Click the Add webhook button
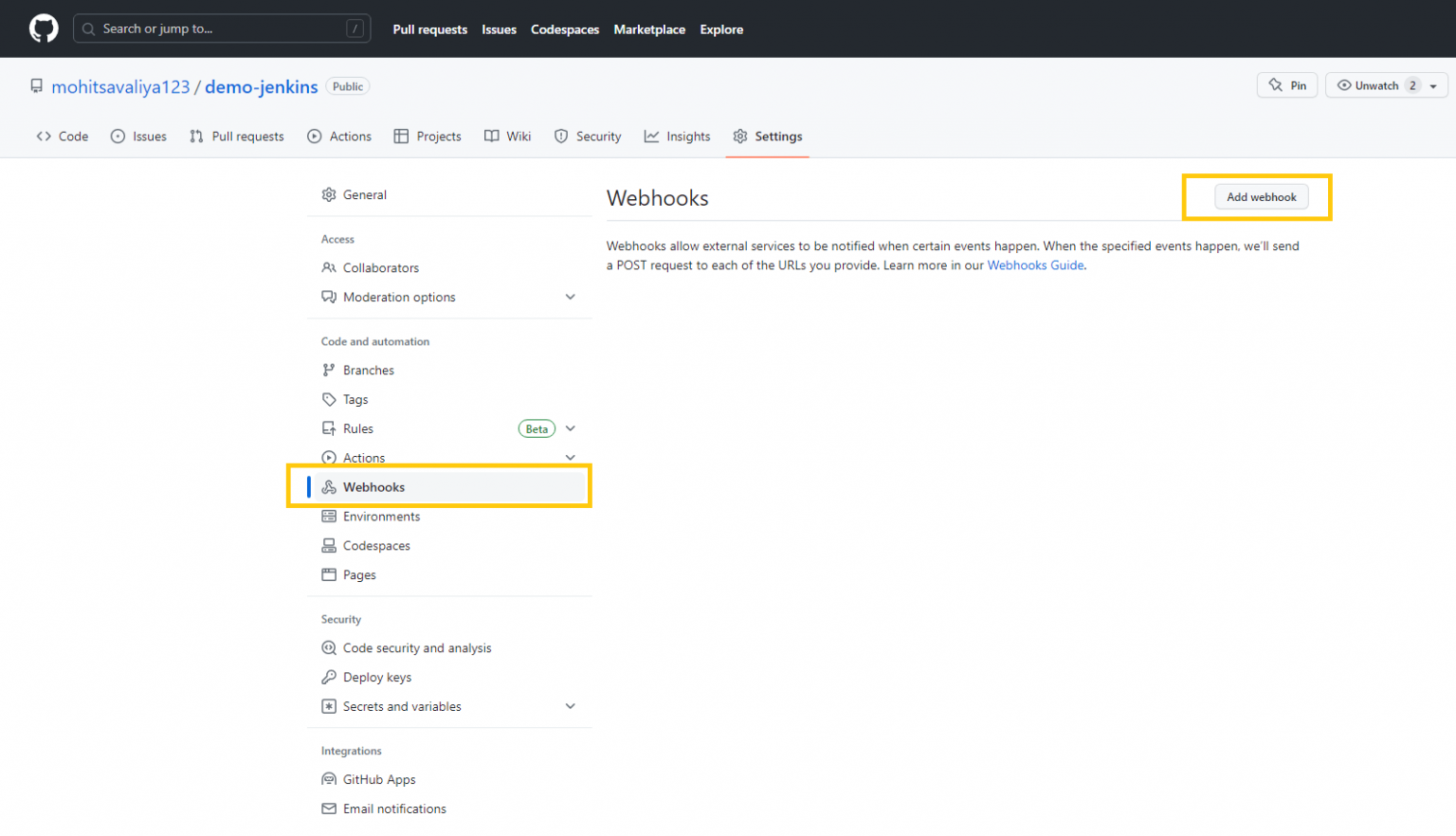This screenshot has height=836, width=1456. (1261, 196)
